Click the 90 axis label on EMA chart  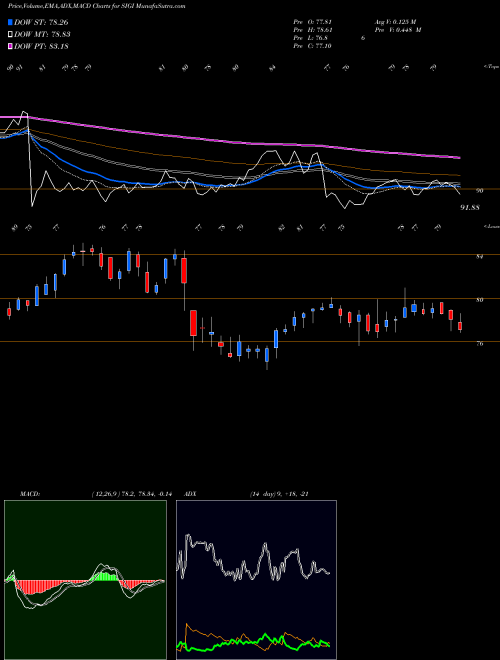(479, 191)
